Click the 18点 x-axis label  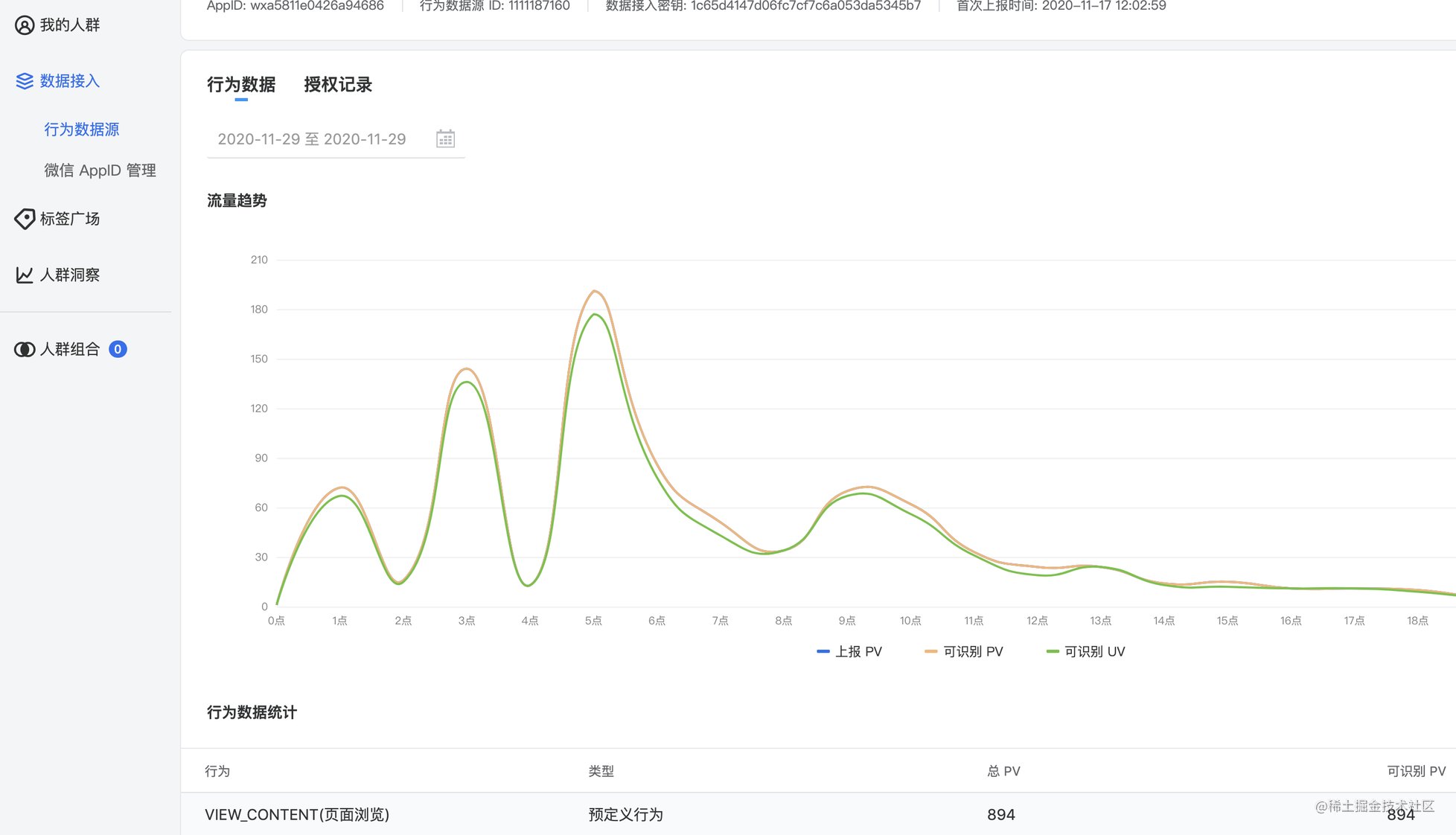pyautogui.click(x=1418, y=621)
